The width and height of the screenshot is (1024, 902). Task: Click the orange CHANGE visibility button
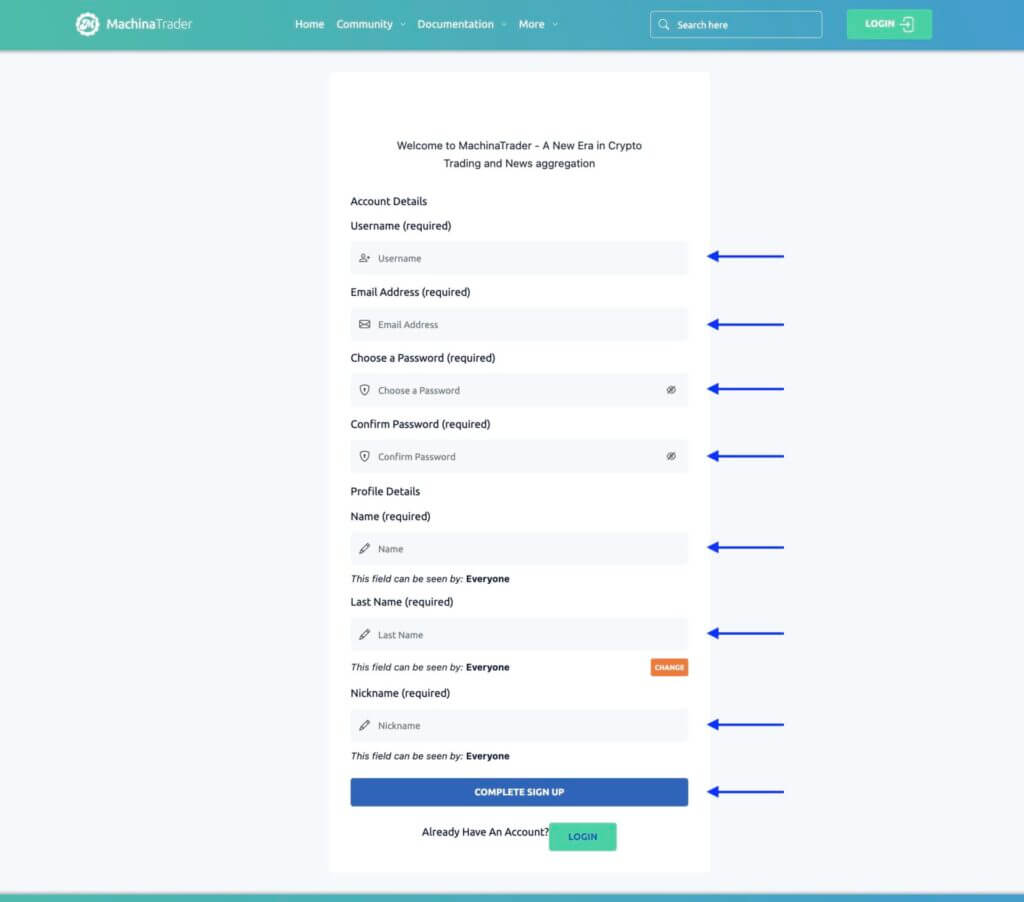pos(669,667)
